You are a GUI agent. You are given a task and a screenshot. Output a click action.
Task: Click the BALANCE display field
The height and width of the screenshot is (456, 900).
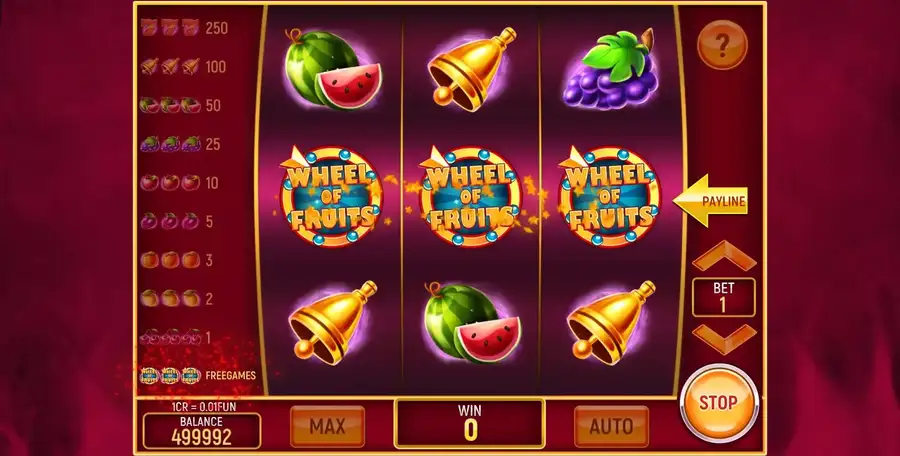[x=201, y=431]
